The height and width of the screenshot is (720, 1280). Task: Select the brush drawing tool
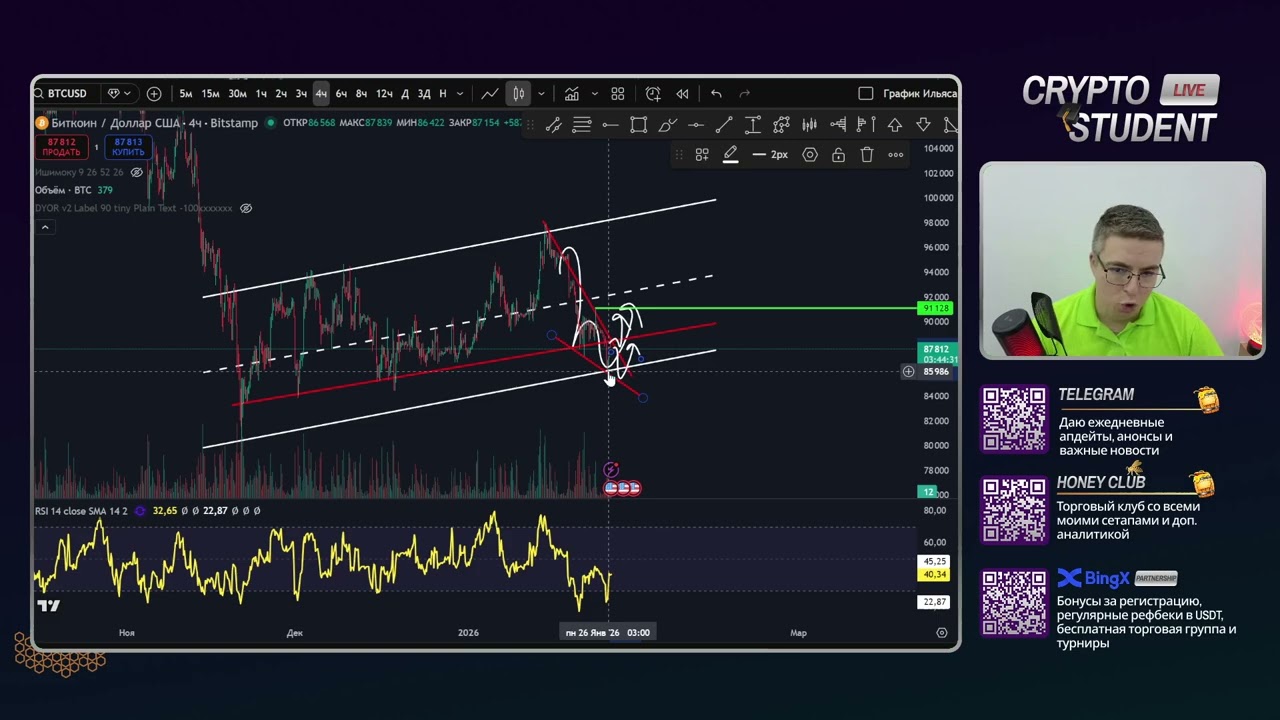coord(667,125)
